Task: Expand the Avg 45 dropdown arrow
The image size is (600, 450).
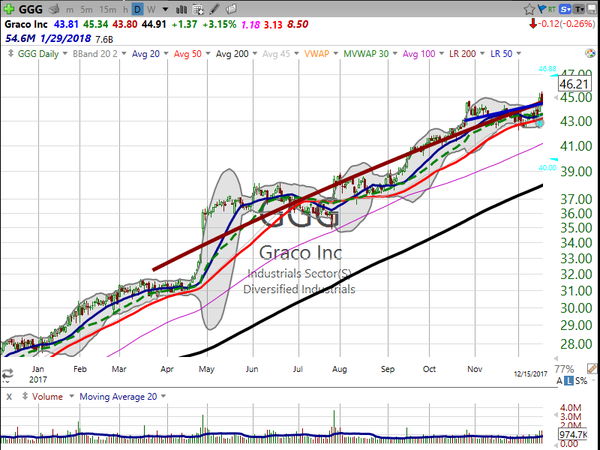Action: tap(296, 54)
